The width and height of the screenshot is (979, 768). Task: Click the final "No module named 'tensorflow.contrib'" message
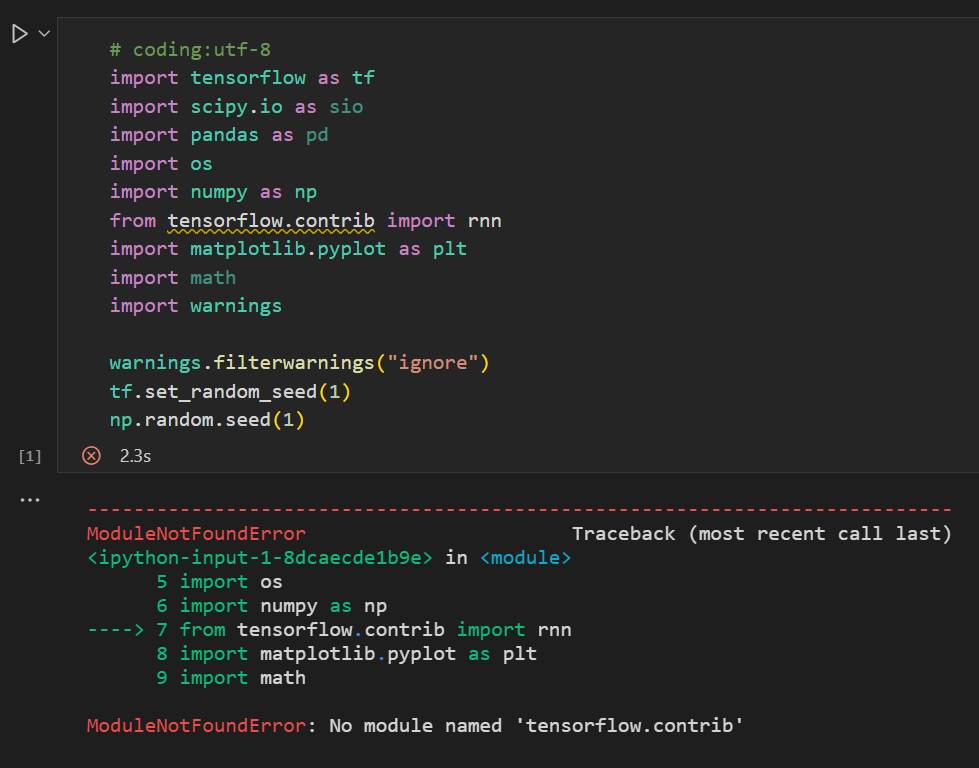point(536,726)
